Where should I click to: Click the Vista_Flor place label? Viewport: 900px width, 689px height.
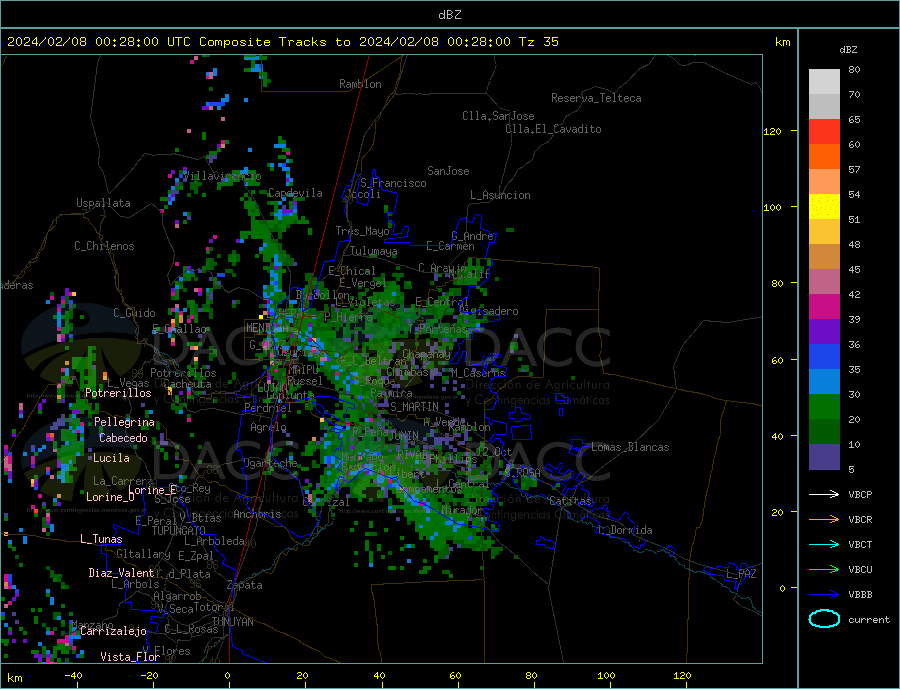(x=130, y=656)
